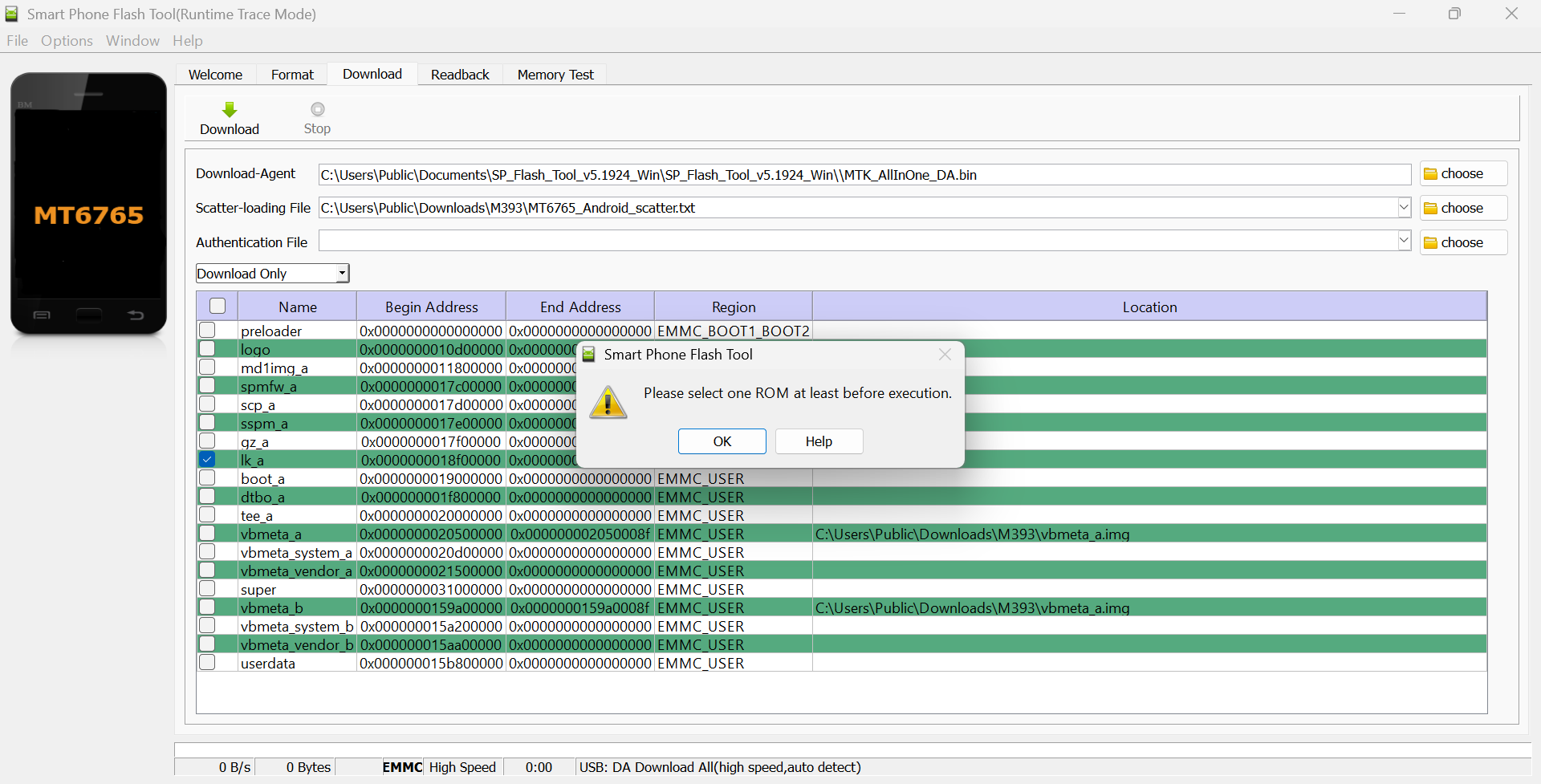Uncheck the lk_a partition checkbox
The image size is (1541, 784).
pos(207,459)
